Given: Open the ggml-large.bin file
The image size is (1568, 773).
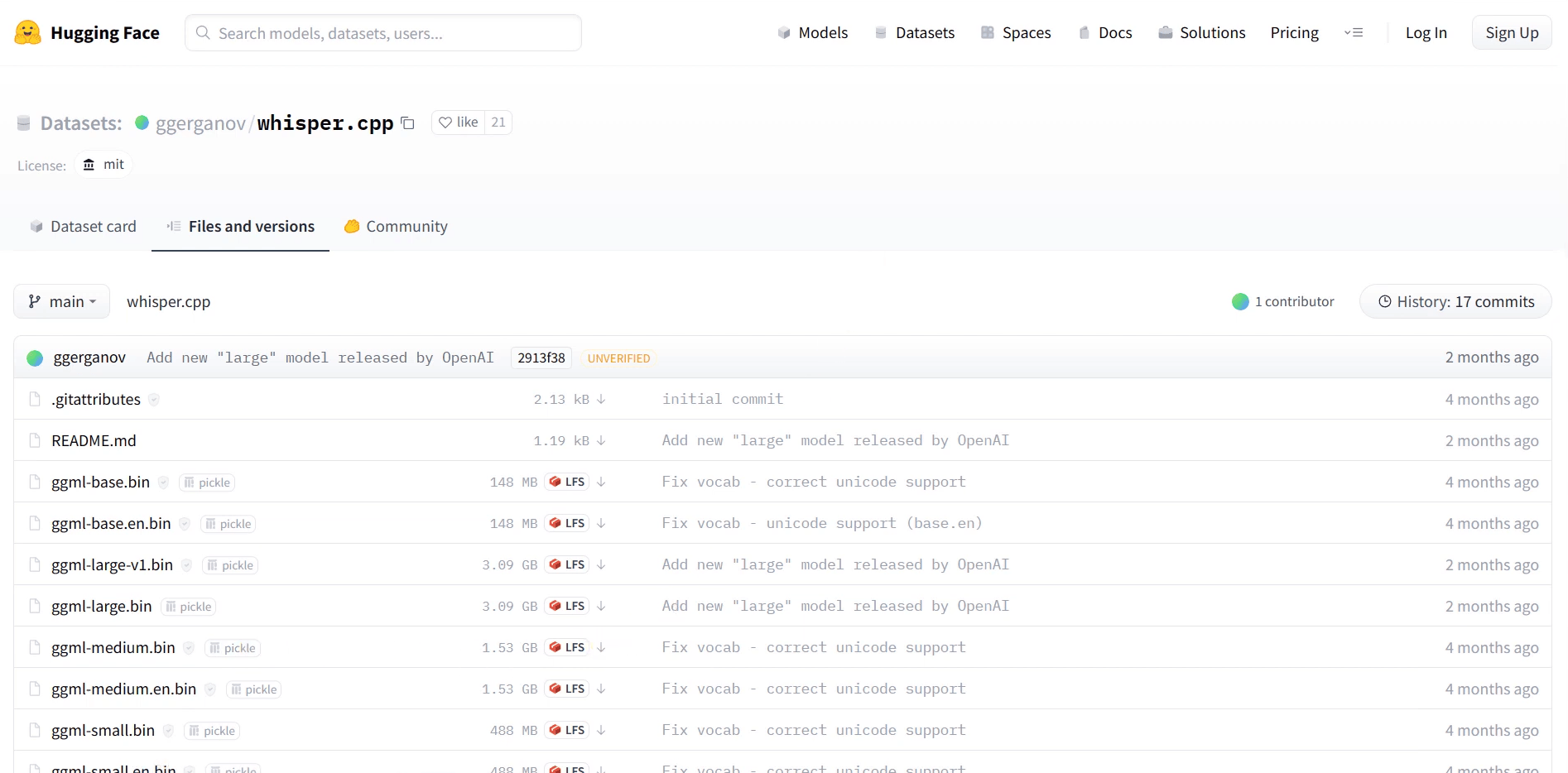Looking at the screenshot, I should (102, 606).
